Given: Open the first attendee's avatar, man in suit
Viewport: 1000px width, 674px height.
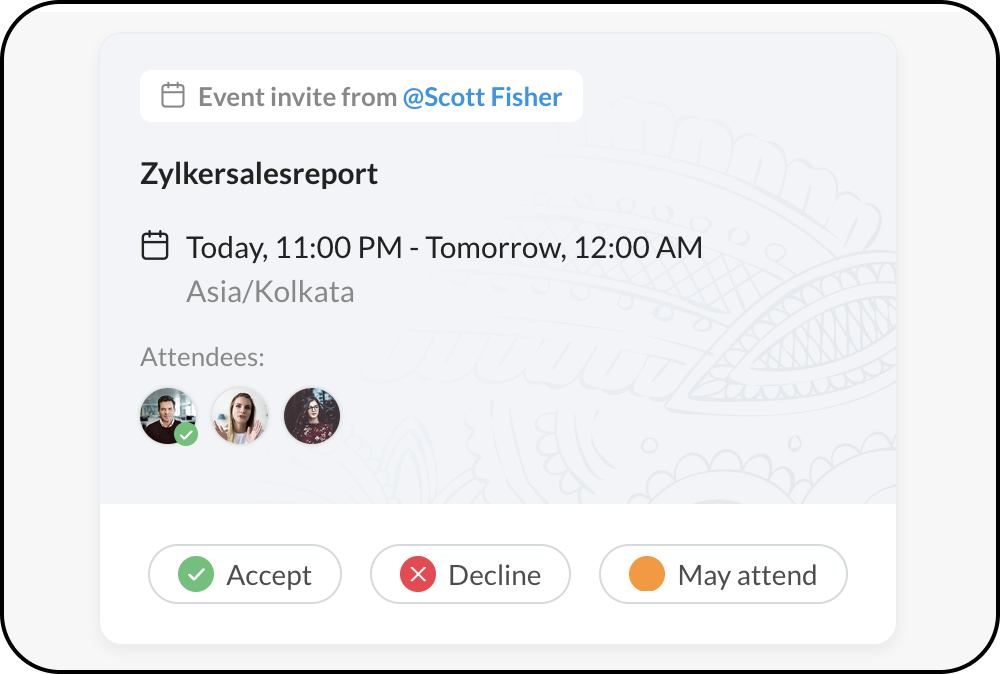Looking at the screenshot, I should click(x=168, y=416).
